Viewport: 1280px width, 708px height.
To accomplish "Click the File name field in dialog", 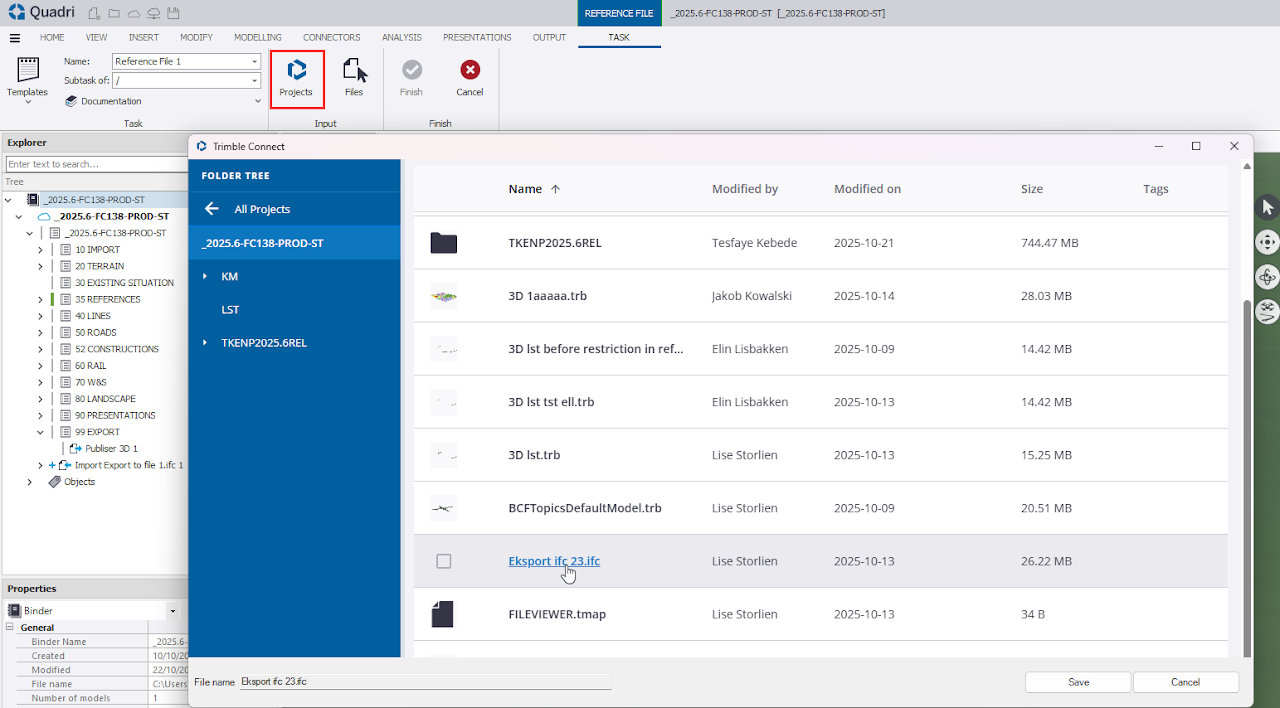I will click(x=425, y=682).
